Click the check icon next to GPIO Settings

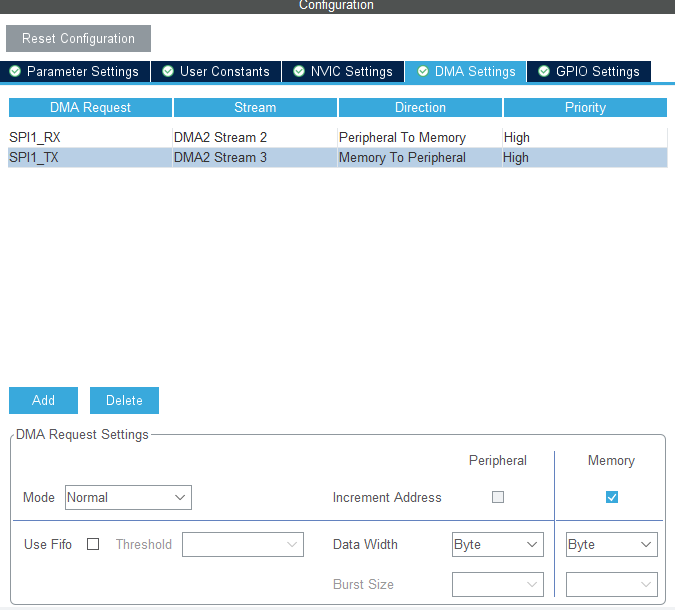[x=544, y=72]
